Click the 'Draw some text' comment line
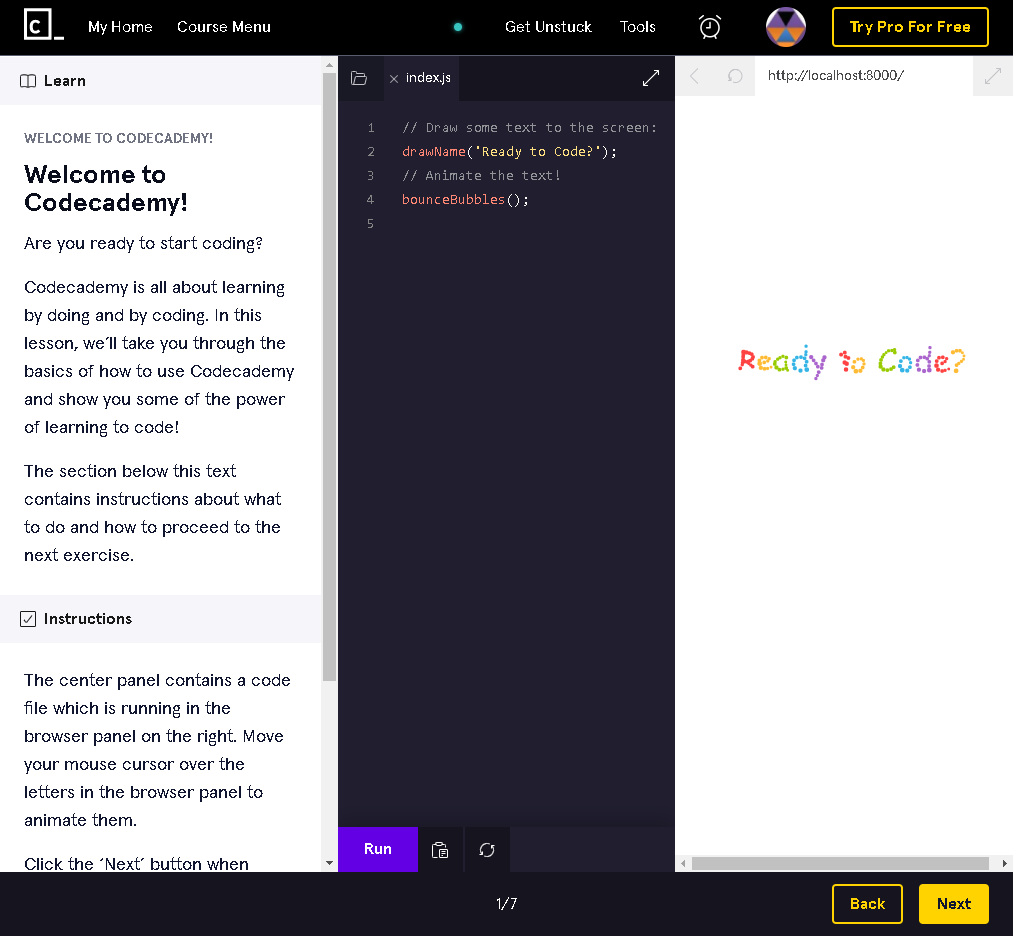 [x=529, y=128]
